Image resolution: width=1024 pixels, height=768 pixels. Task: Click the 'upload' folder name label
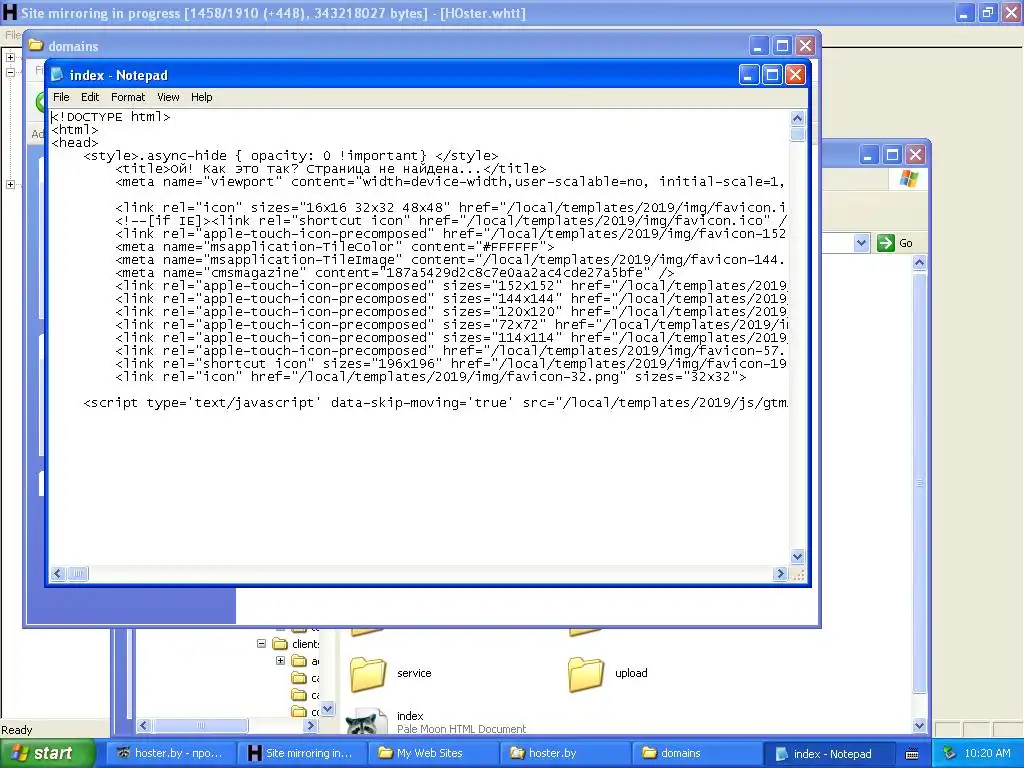pos(631,673)
